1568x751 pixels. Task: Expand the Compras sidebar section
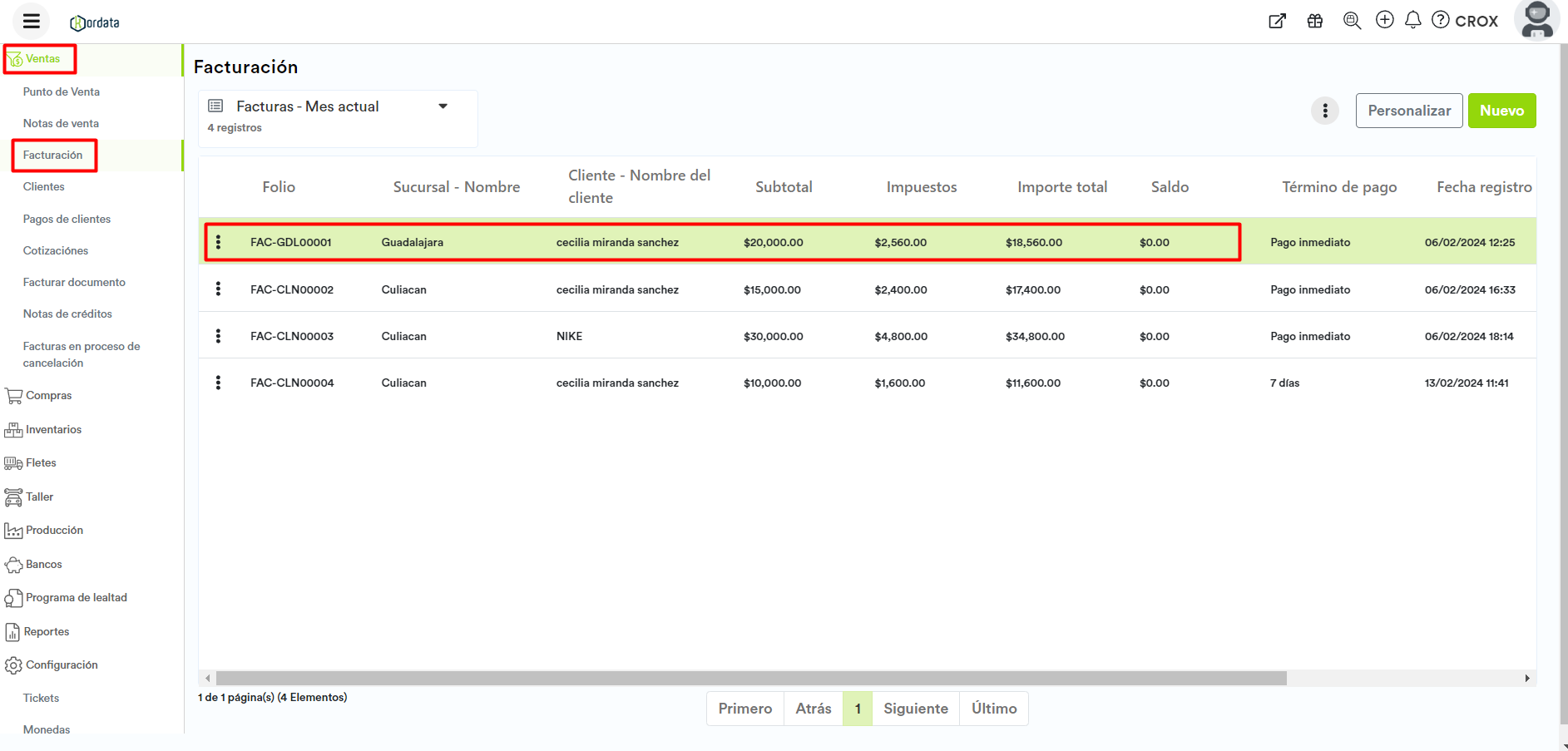coord(48,396)
